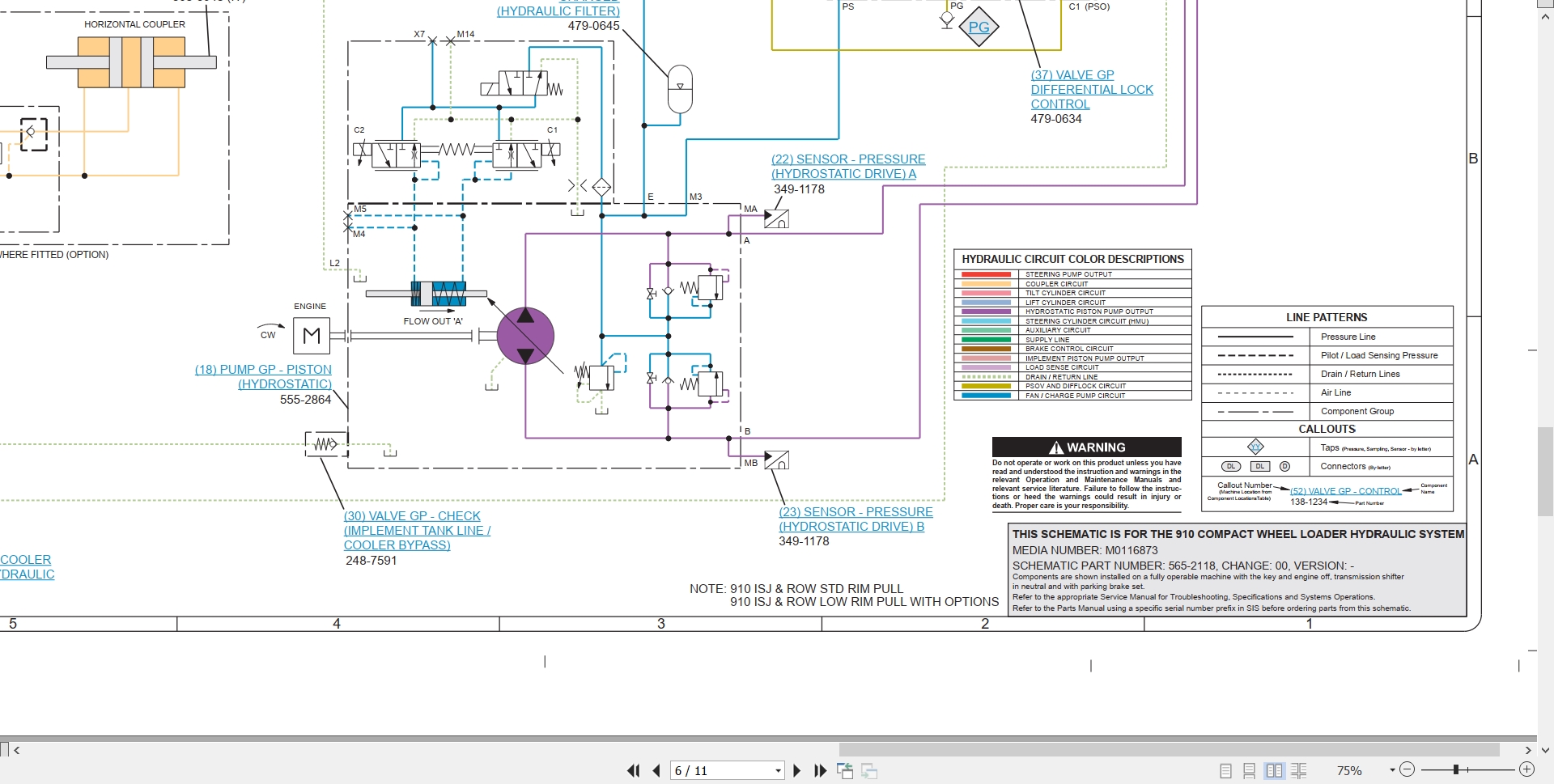The width and height of the screenshot is (1554, 784).
Task: Jump to the last page
Action: click(x=820, y=771)
